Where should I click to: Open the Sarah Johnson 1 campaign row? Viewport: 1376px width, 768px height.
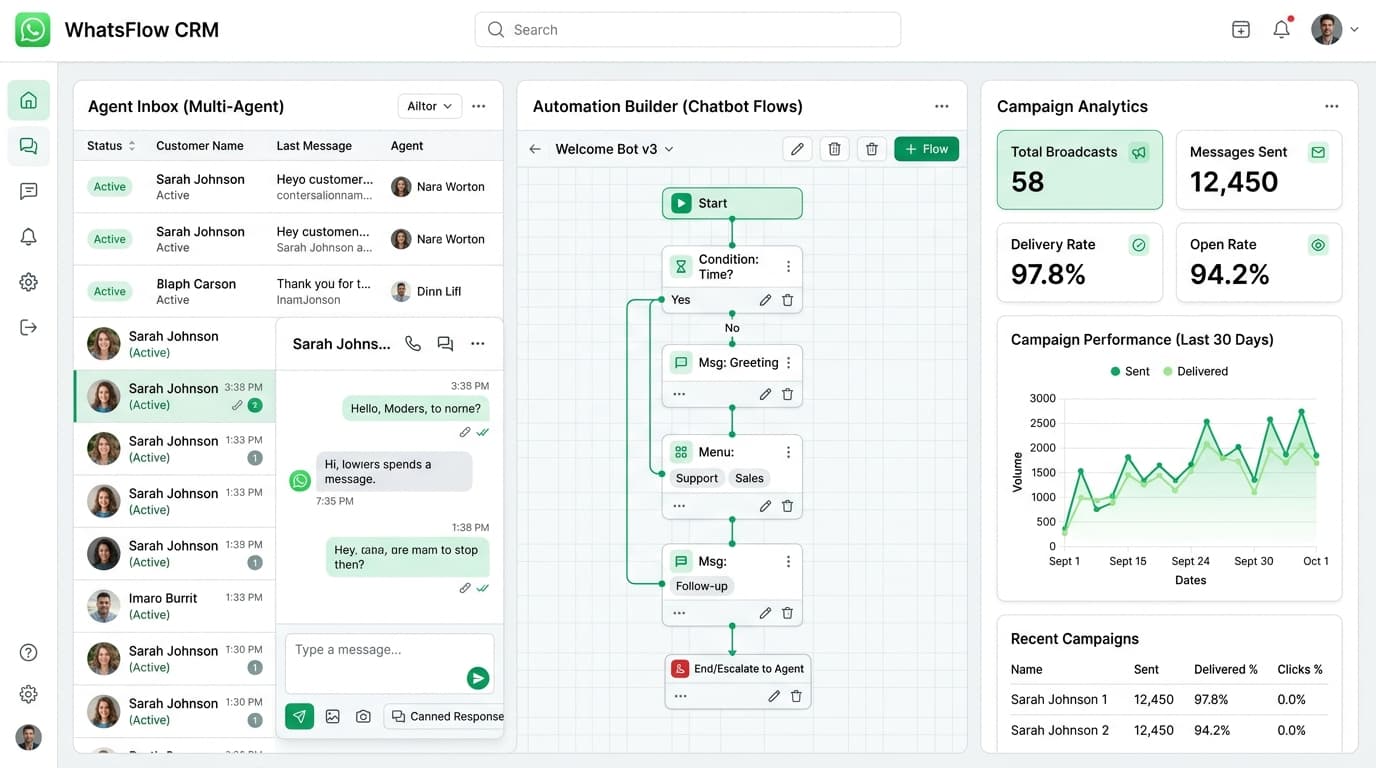point(1167,699)
